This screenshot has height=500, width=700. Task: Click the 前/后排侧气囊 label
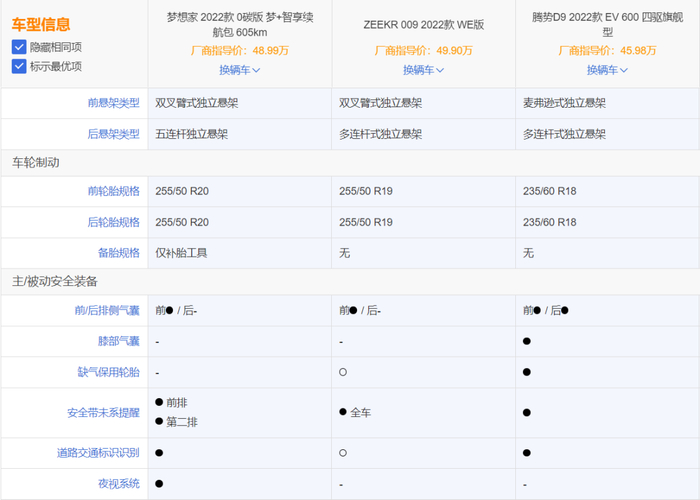click(x=107, y=310)
